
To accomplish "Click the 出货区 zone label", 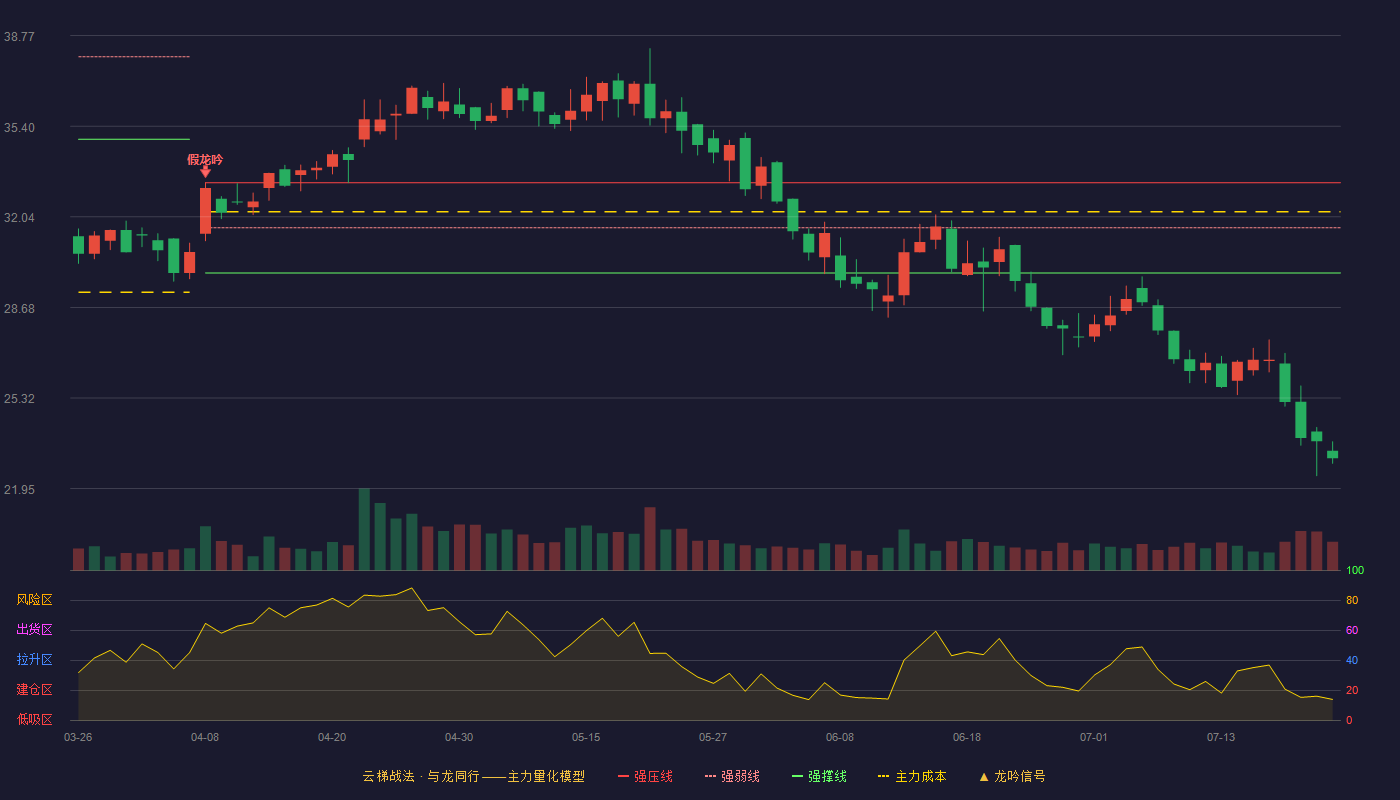I will 34,630.
